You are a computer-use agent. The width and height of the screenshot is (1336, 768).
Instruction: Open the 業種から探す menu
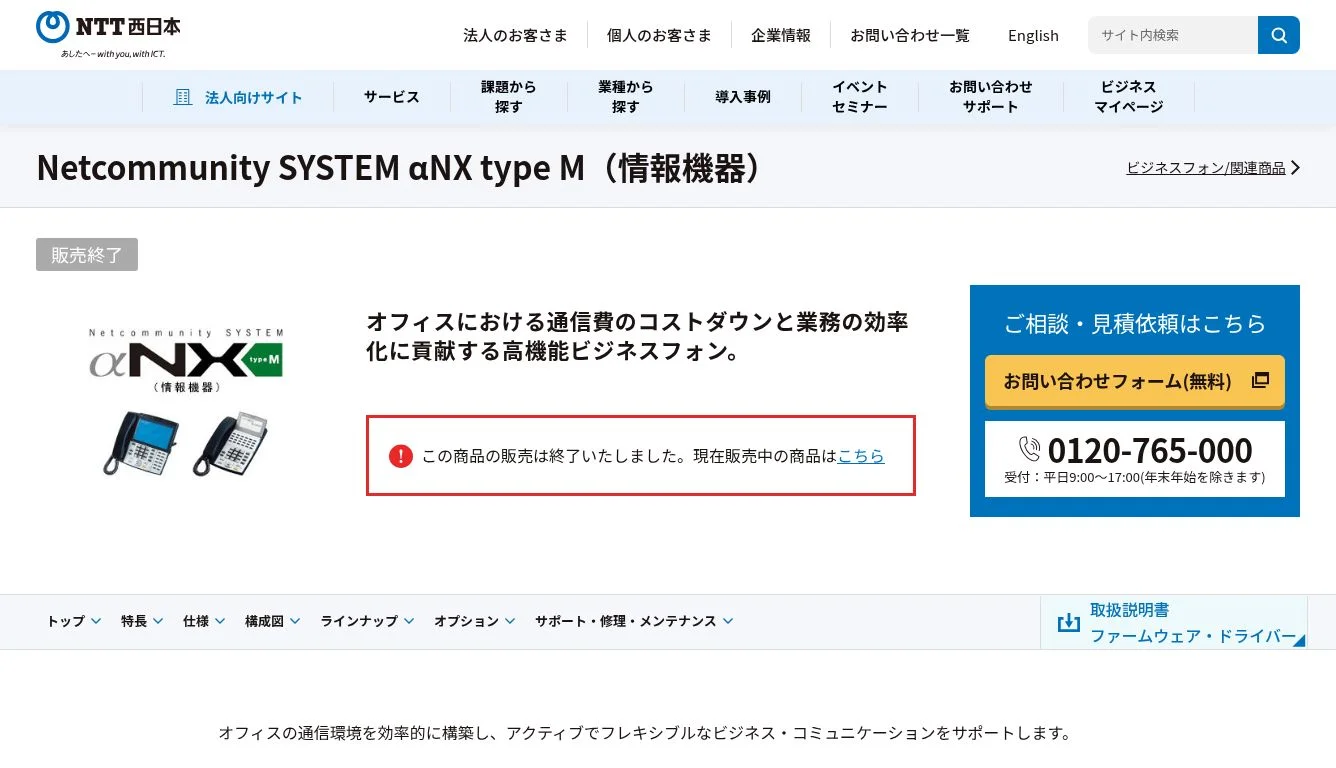626,97
